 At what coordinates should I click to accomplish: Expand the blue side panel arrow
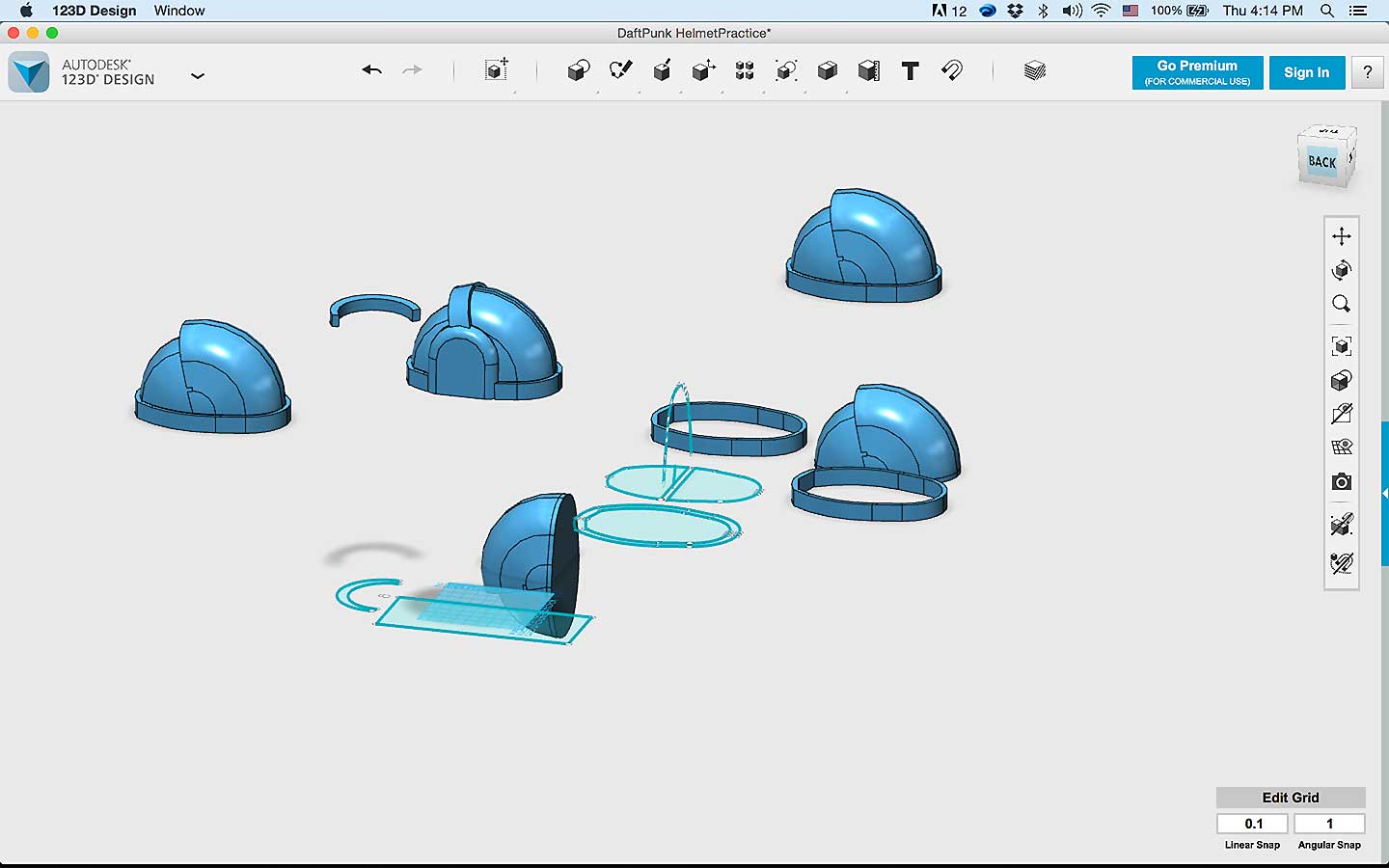coord(1385,493)
